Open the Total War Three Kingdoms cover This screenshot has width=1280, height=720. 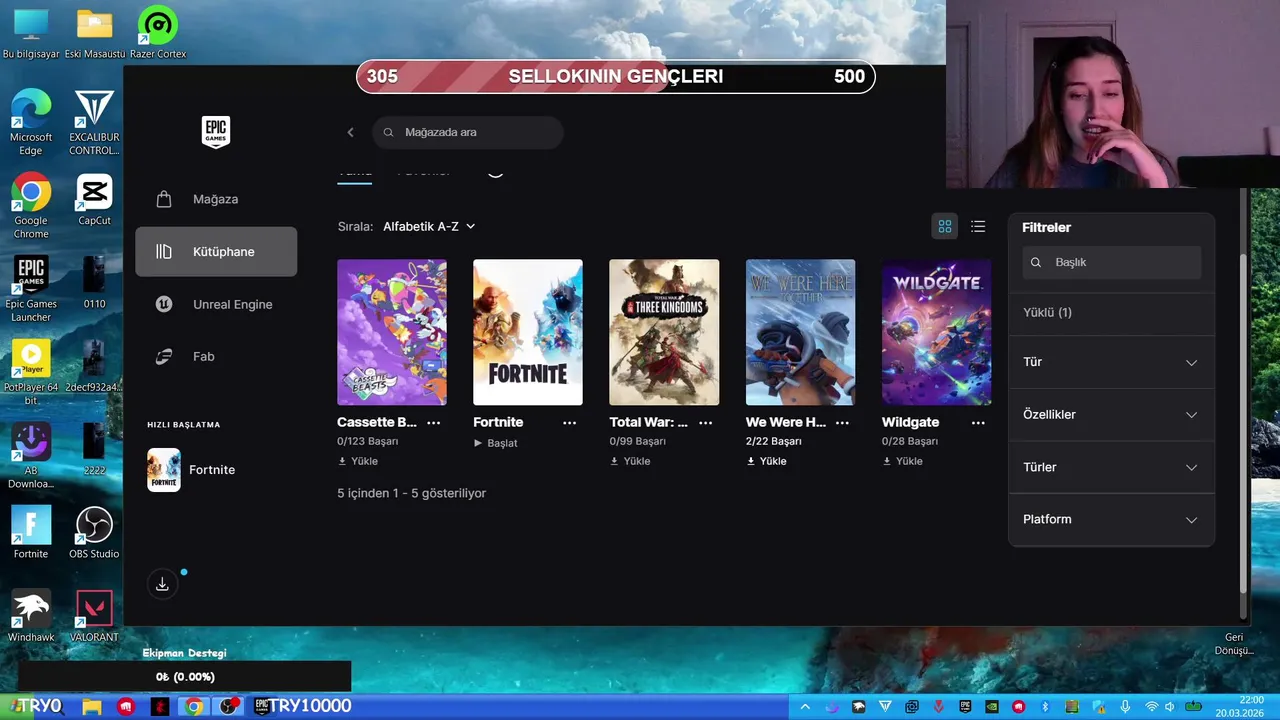[x=664, y=332]
